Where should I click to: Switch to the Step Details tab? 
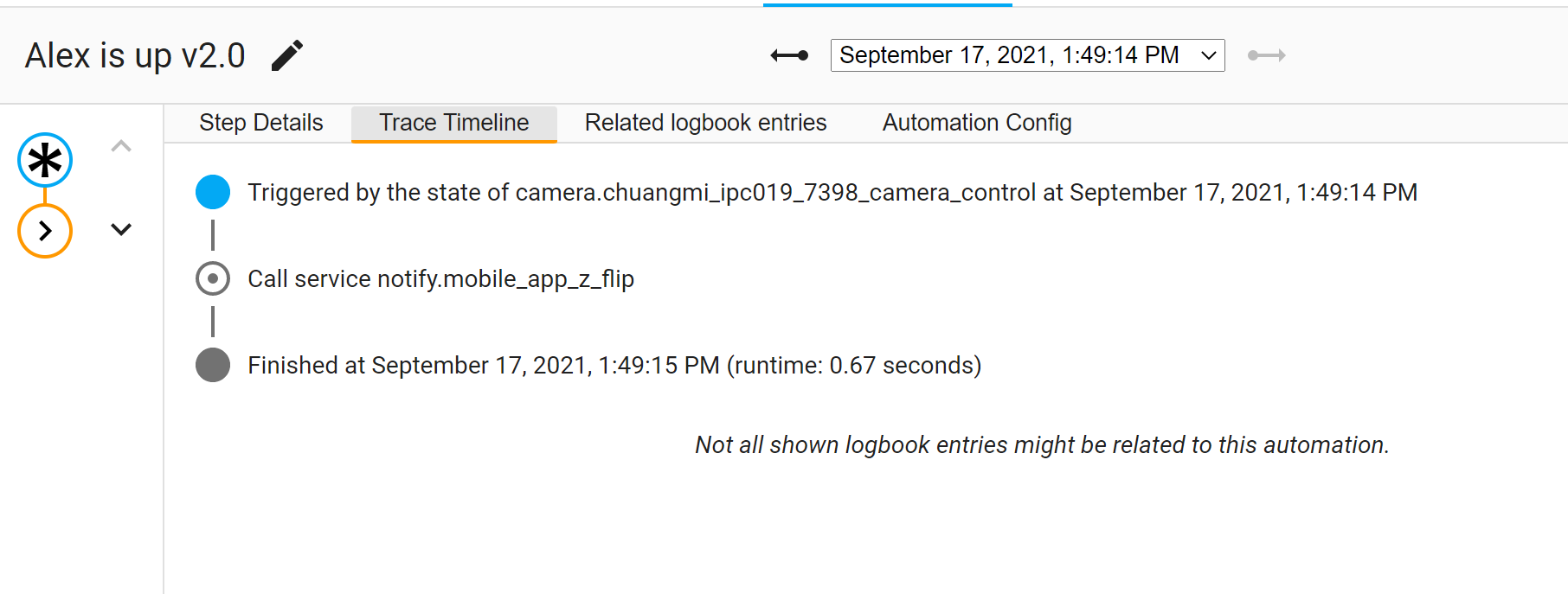(260, 123)
